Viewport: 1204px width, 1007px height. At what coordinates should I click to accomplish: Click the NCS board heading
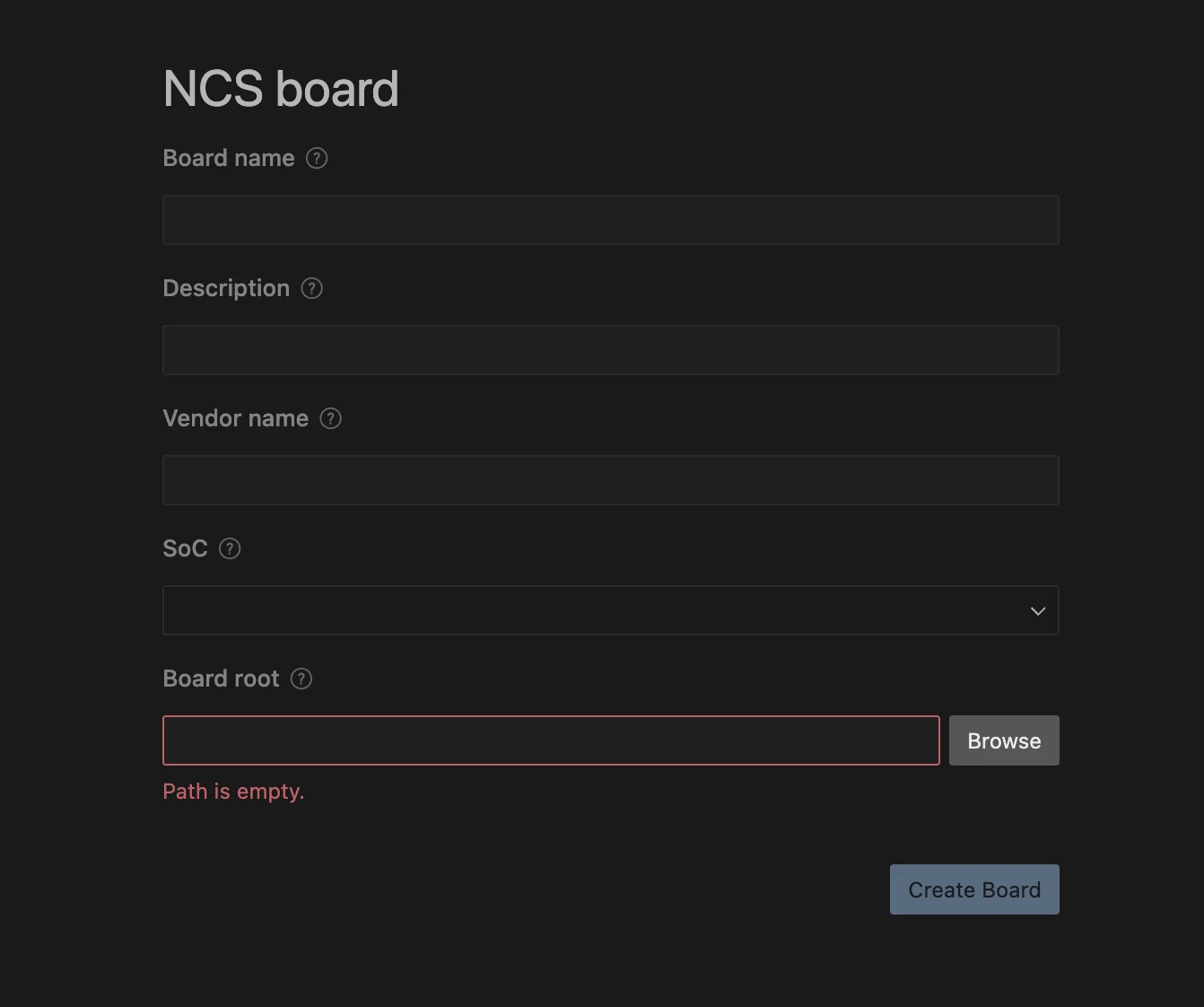pos(281,89)
